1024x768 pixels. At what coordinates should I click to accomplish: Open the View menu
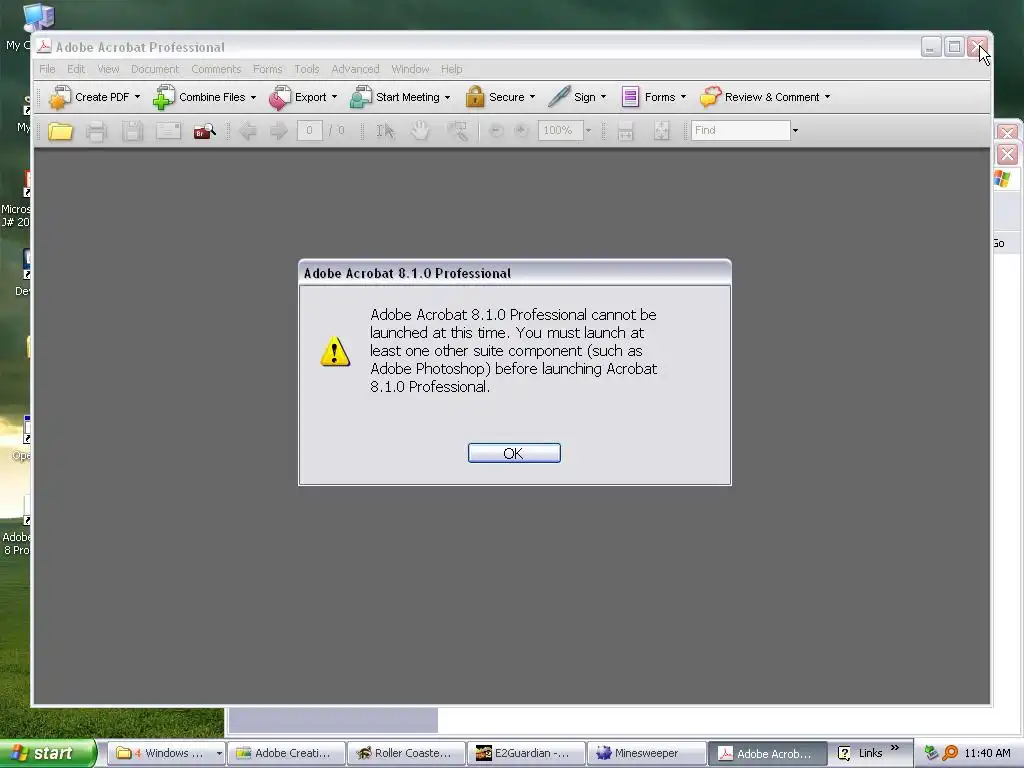pyautogui.click(x=108, y=69)
